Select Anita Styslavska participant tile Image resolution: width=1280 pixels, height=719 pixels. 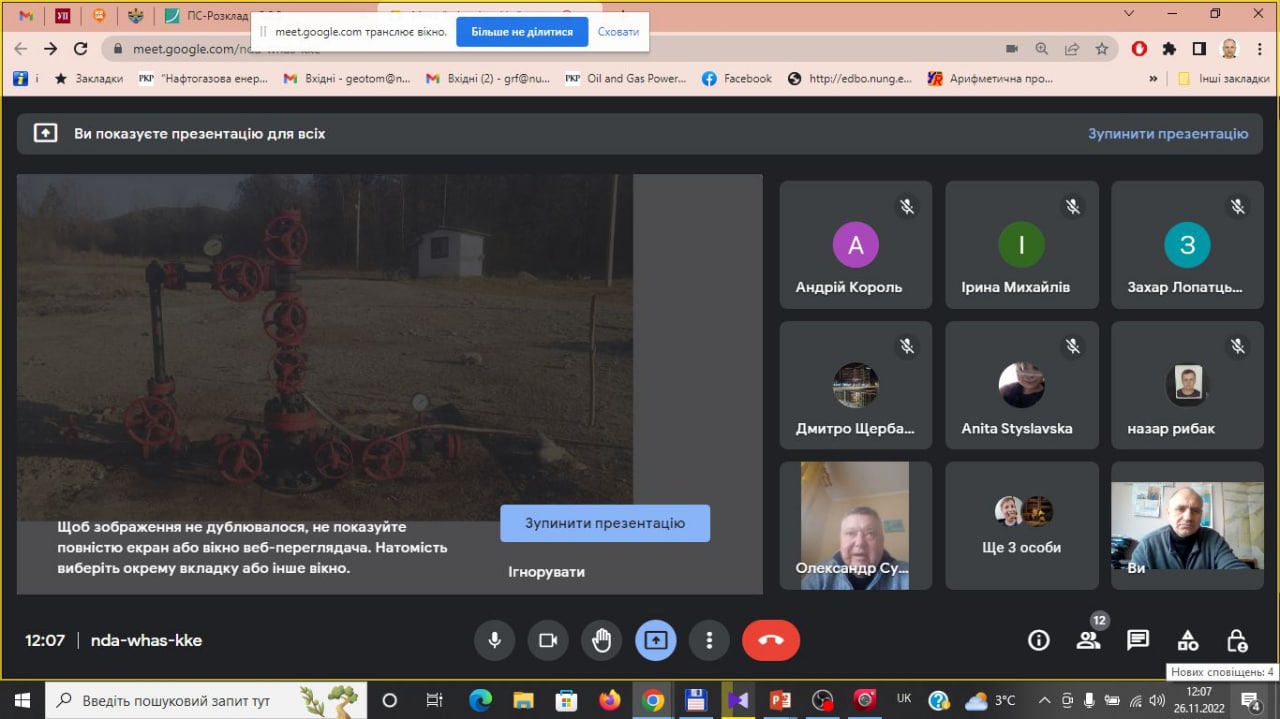(1021, 385)
